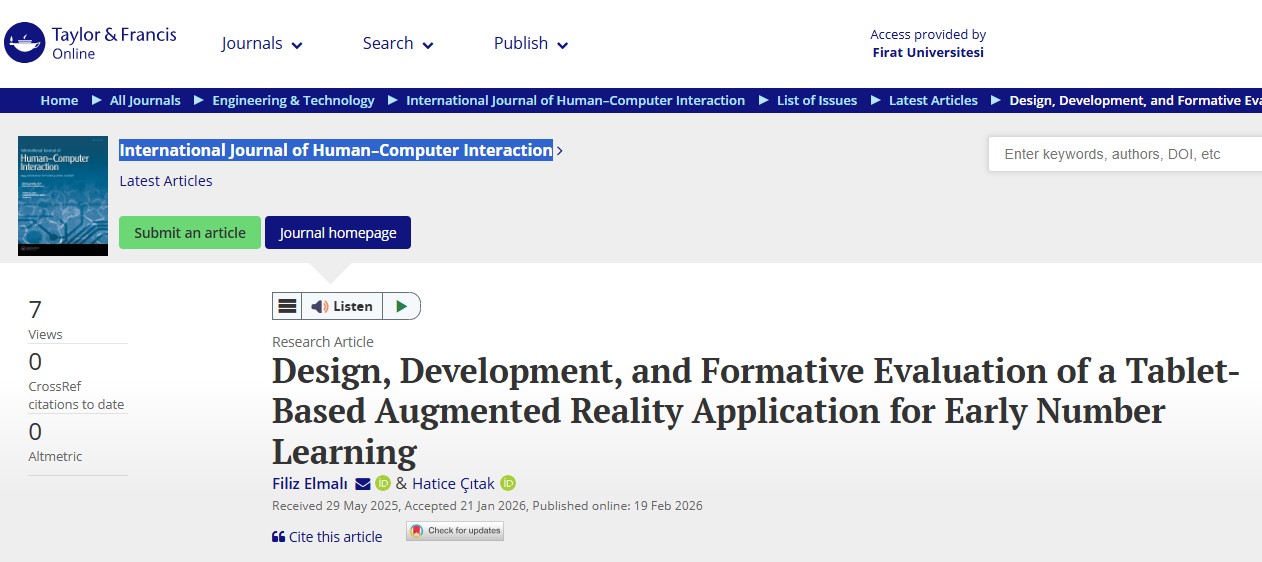
Task: Go to Home breadcrumb
Action: (59, 100)
